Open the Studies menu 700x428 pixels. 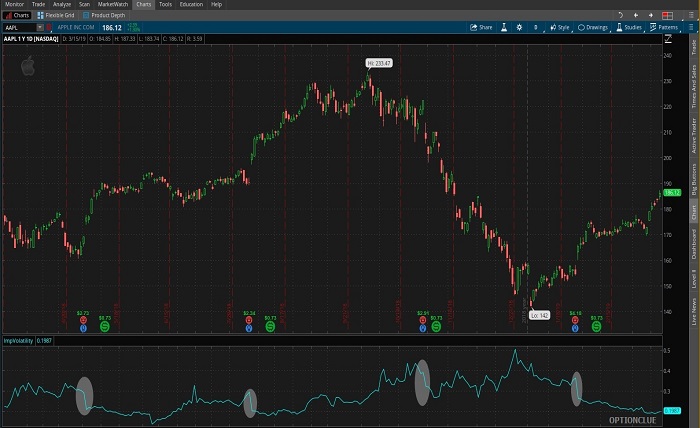click(630, 27)
